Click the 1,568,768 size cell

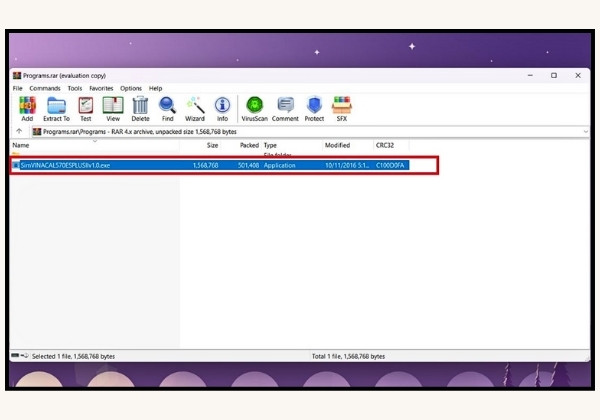pyautogui.click(x=205, y=165)
